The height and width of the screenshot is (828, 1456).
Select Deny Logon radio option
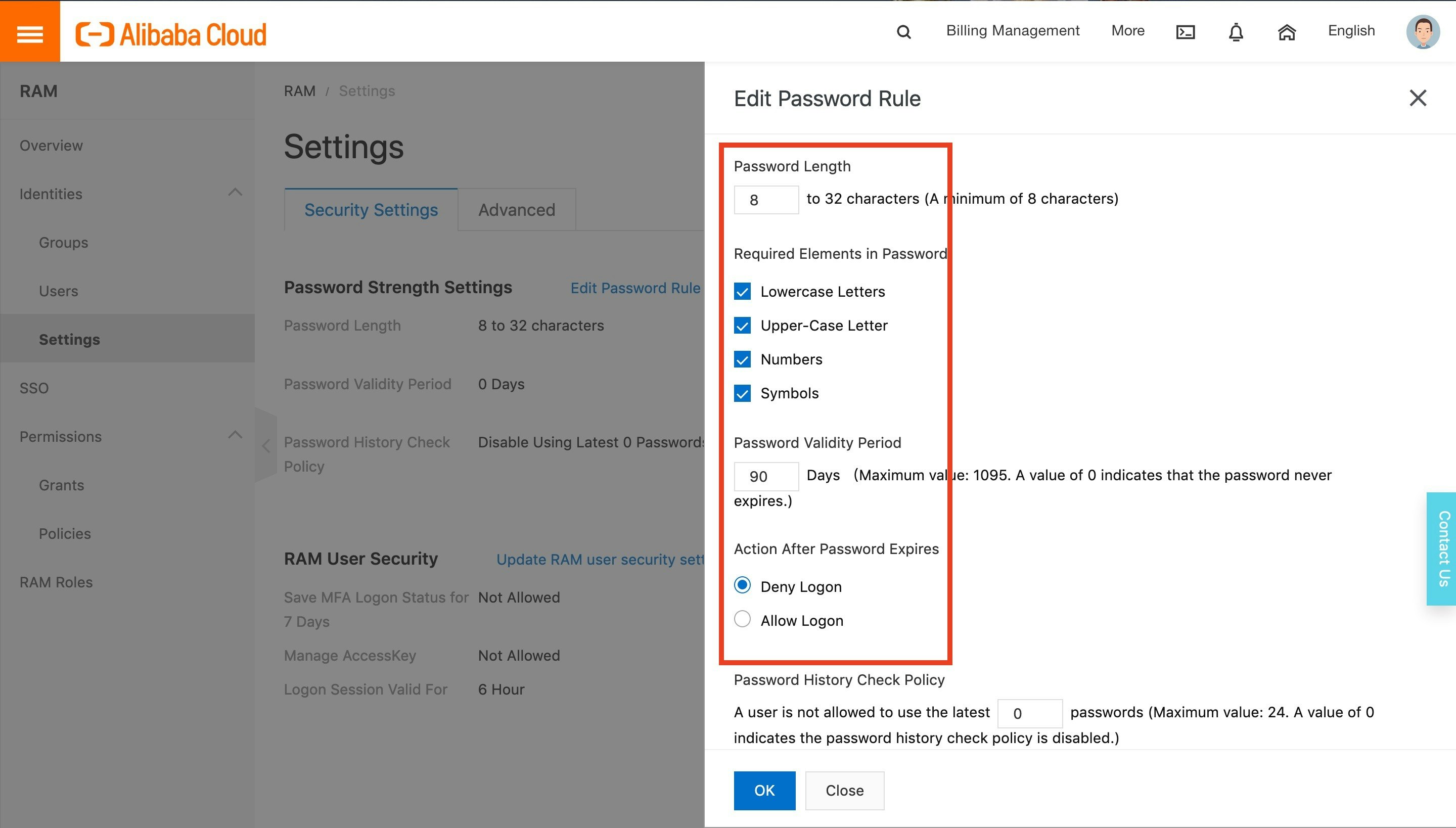tap(742, 585)
